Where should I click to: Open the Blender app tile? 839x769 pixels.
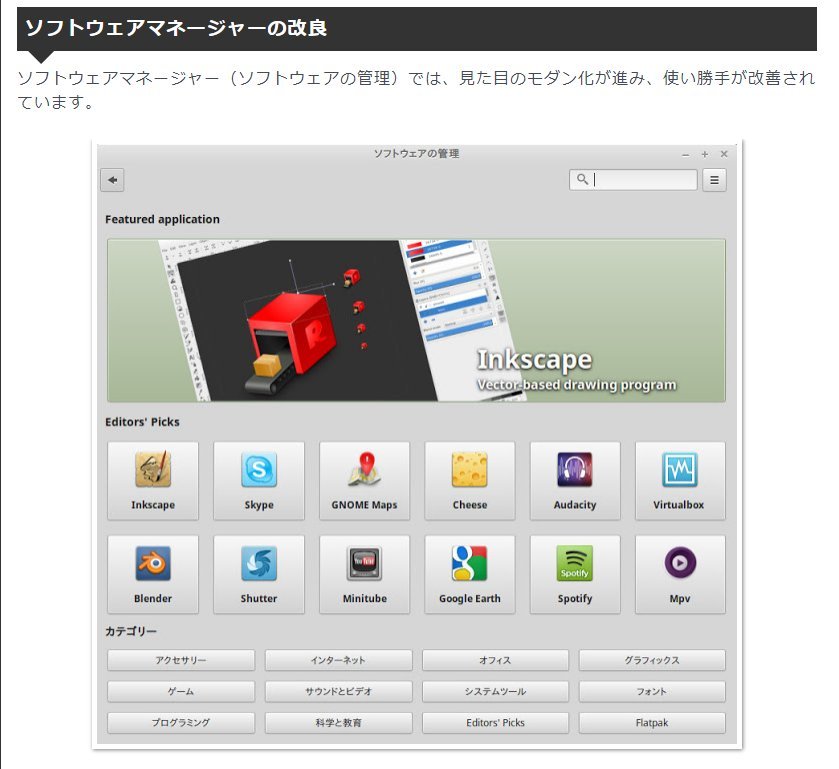[153, 574]
